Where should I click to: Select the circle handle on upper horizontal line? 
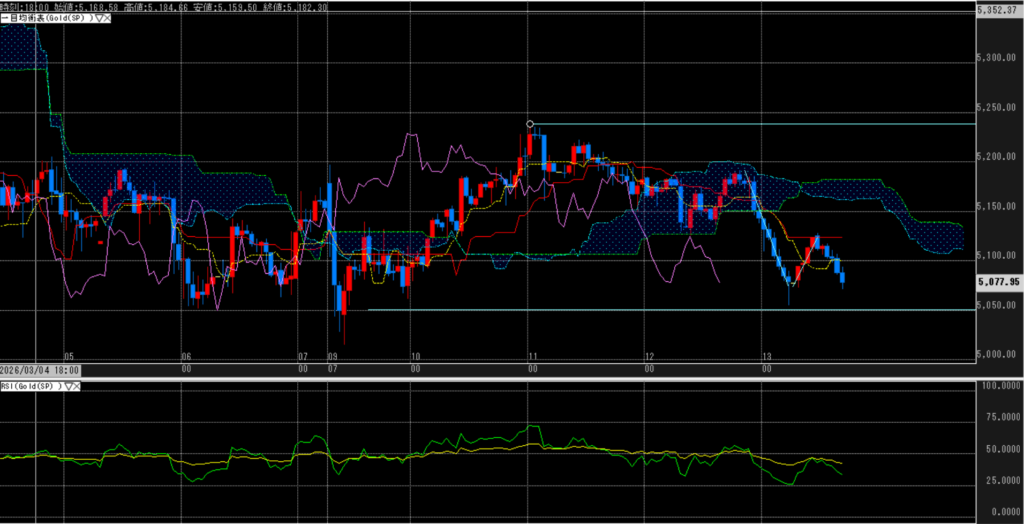coord(530,125)
